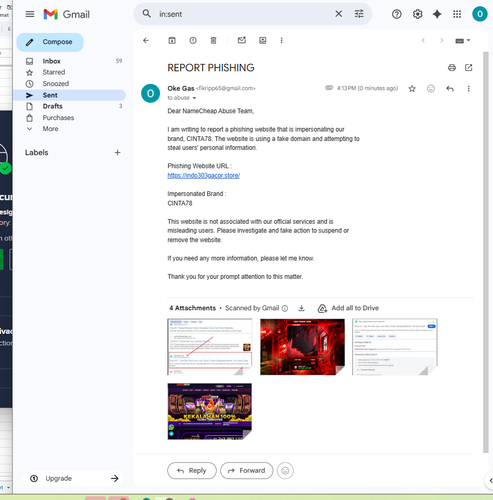Mark the email as unread

tap(242, 40)
